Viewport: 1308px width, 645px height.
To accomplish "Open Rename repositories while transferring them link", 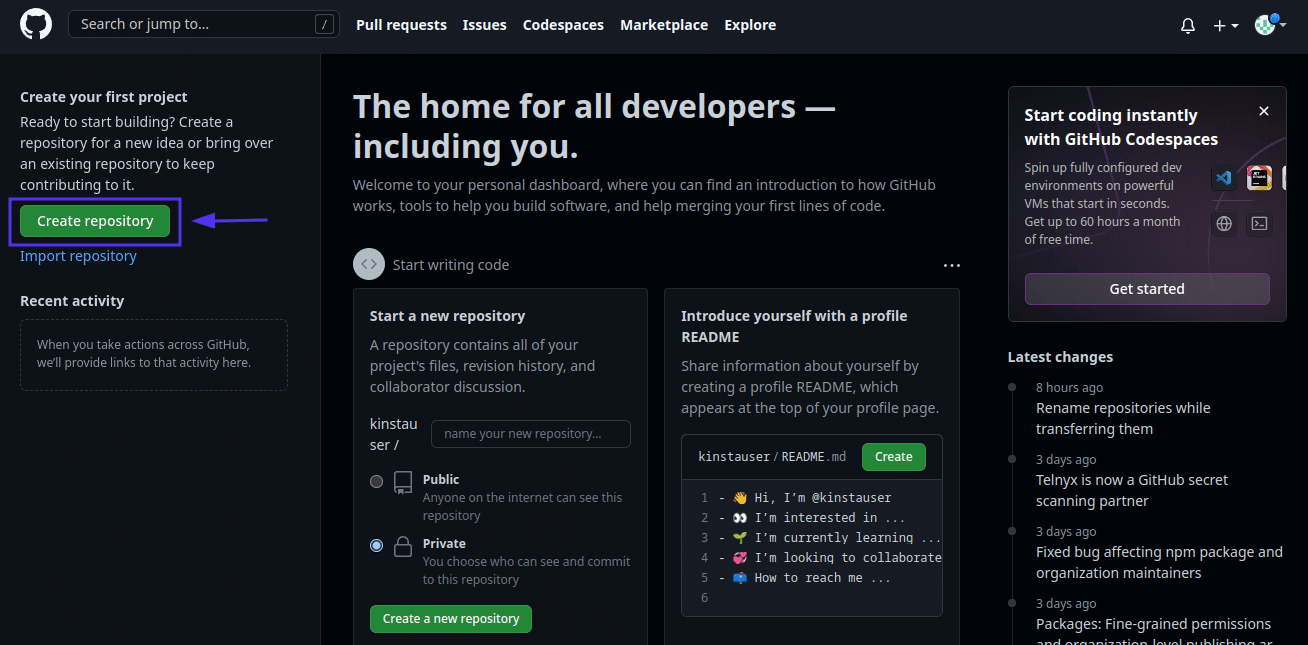I will tap(1123, 418).
